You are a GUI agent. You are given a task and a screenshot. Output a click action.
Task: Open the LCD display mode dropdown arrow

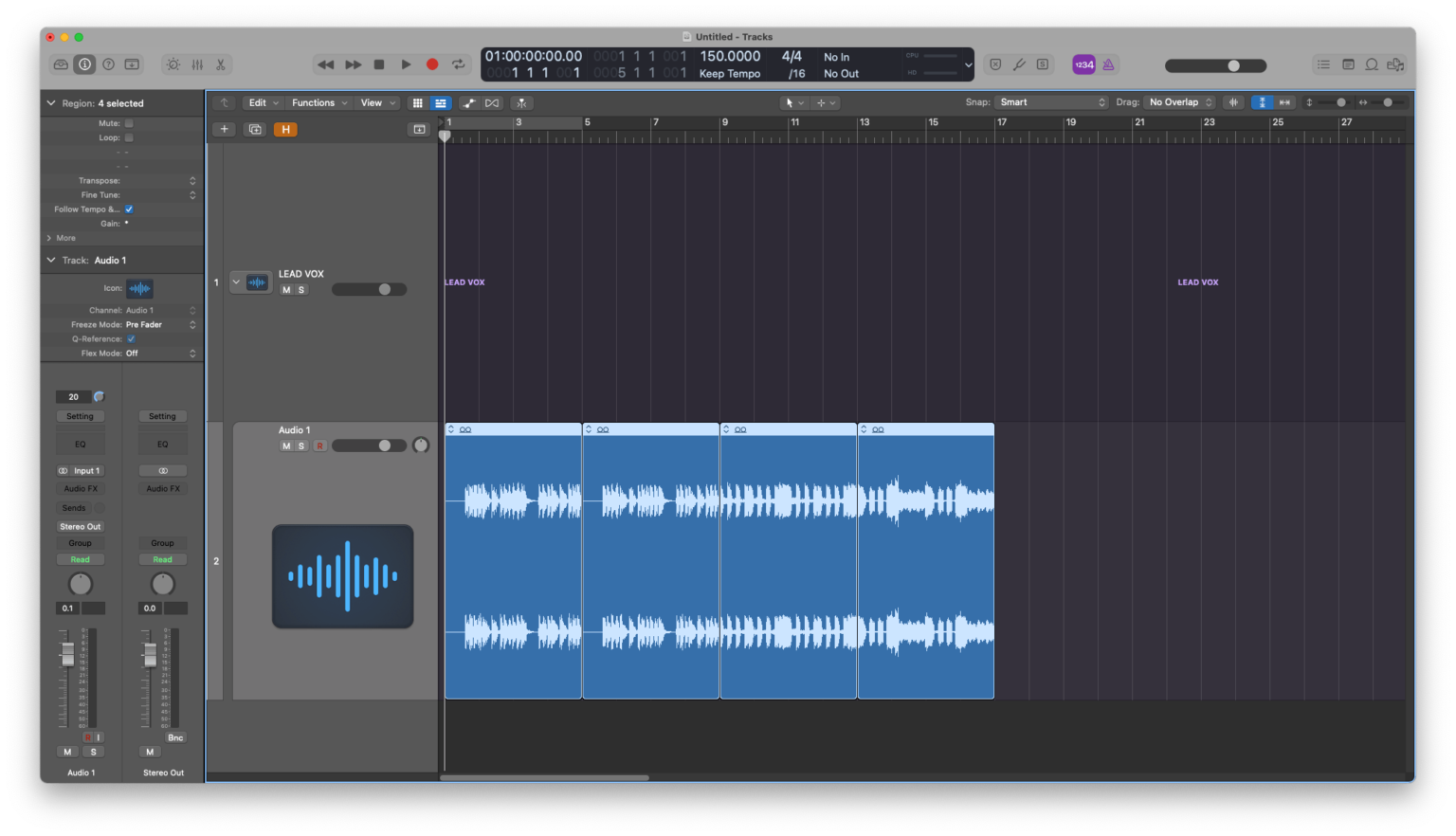pos(968,65)
